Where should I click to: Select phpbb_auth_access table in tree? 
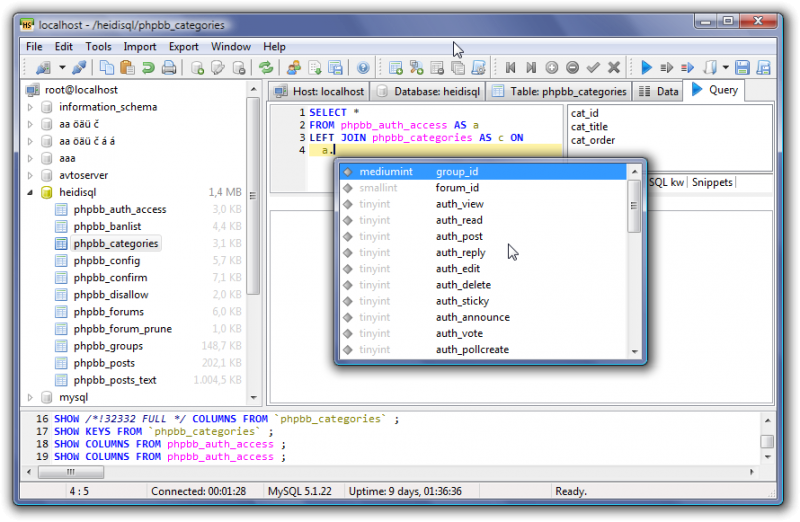pos(120,209)
